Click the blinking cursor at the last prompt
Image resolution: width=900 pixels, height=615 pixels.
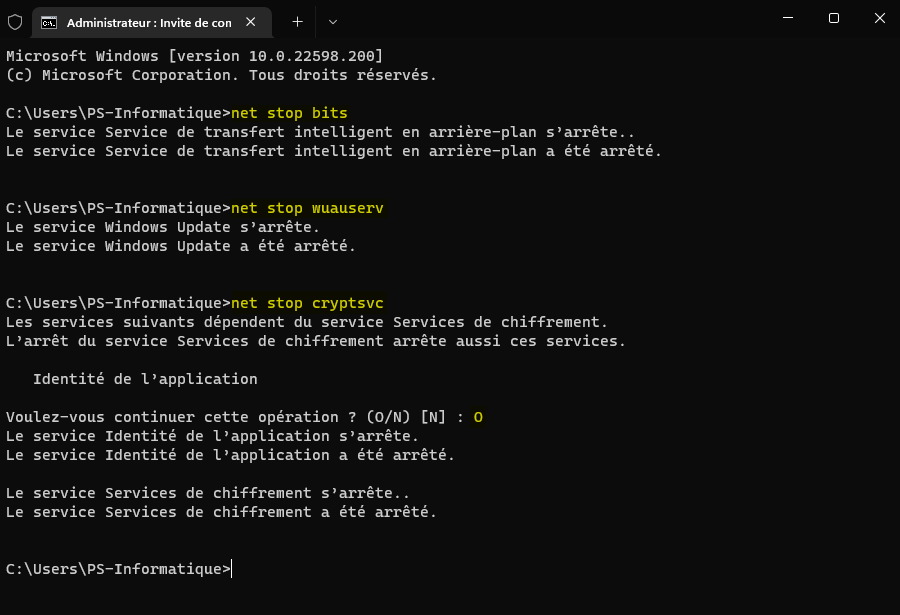232,569
